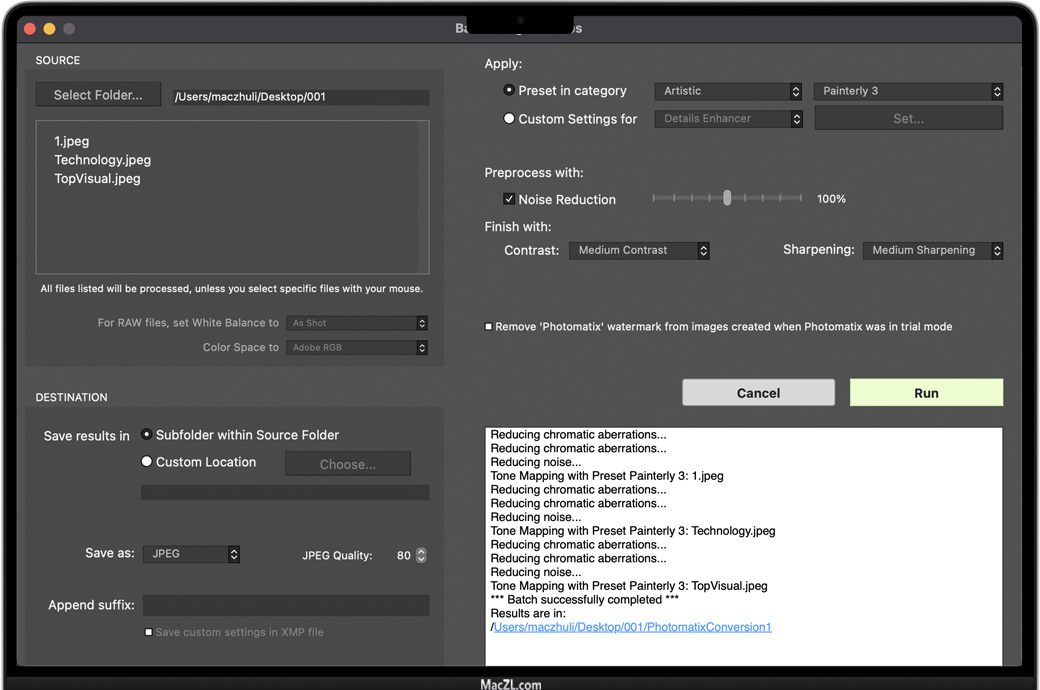This screenshot has width=1040, height=690.
Task: Select Technology.jpeg in the file list
Action: point(103,160)
